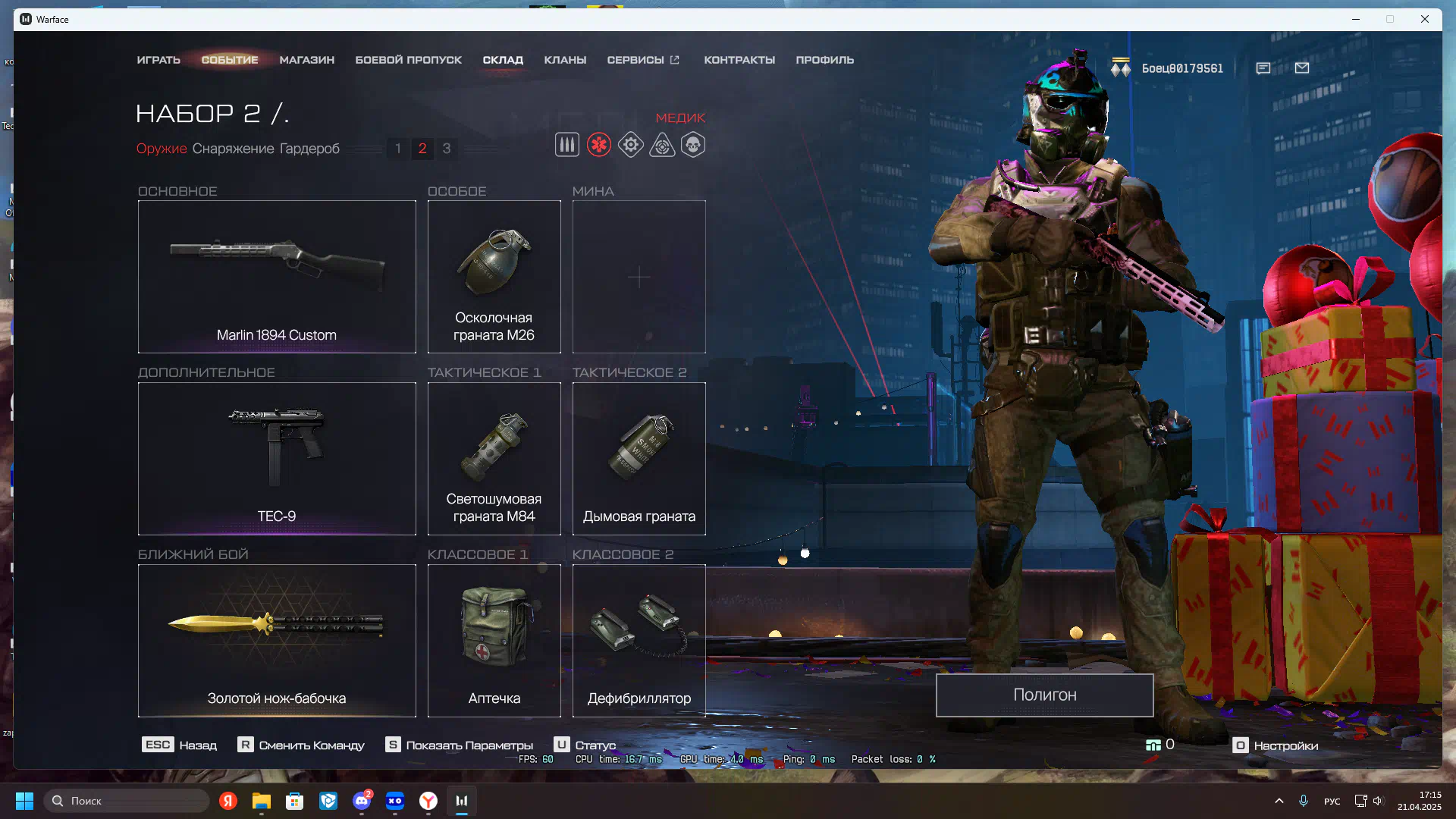Open the Светошумовая граната M84 slot
The height and width of the screenshot is (819, 1456).
coord(494,459)
